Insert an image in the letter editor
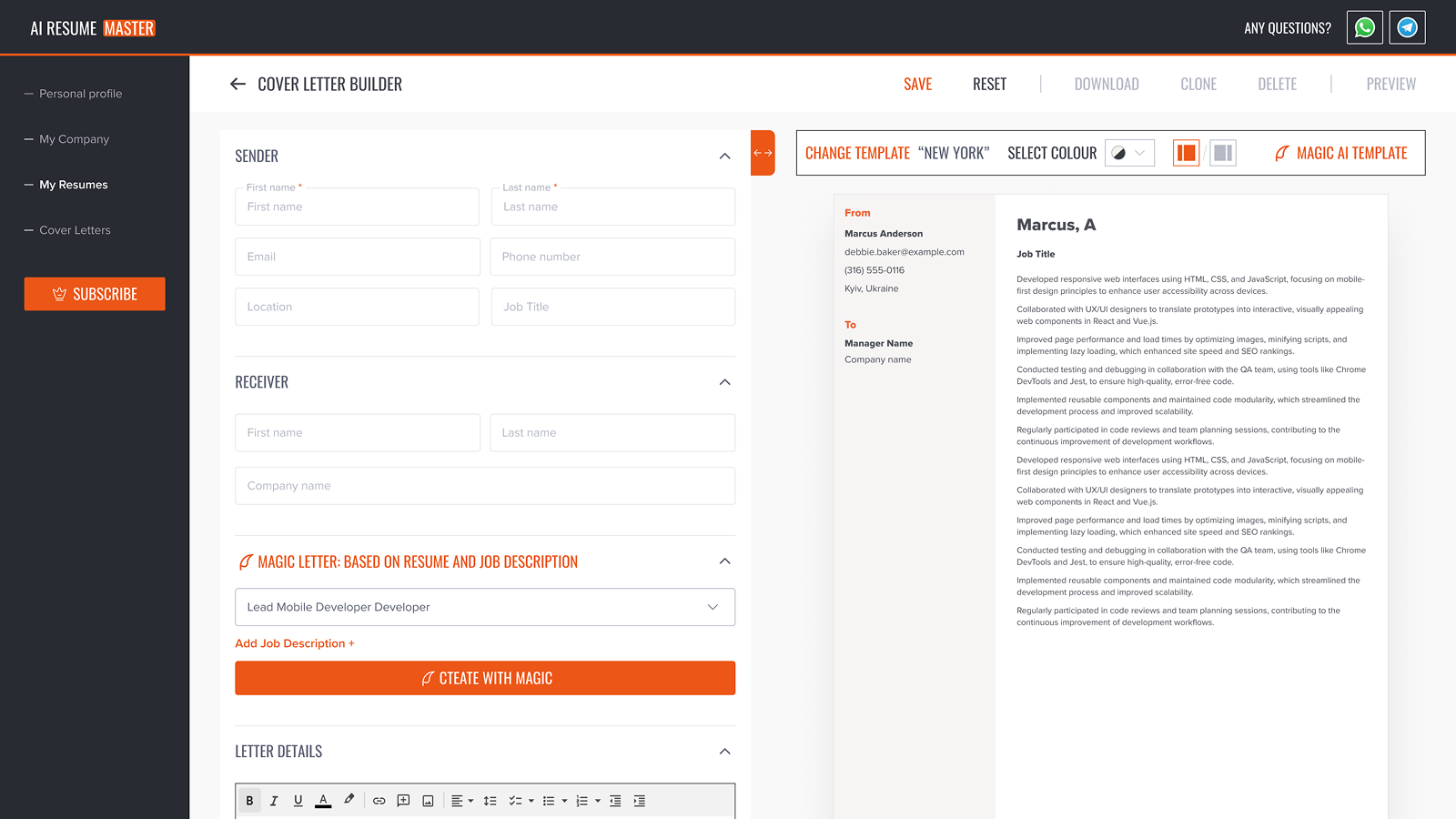Viewport: 1456px width, 819px height. [428, 801]
